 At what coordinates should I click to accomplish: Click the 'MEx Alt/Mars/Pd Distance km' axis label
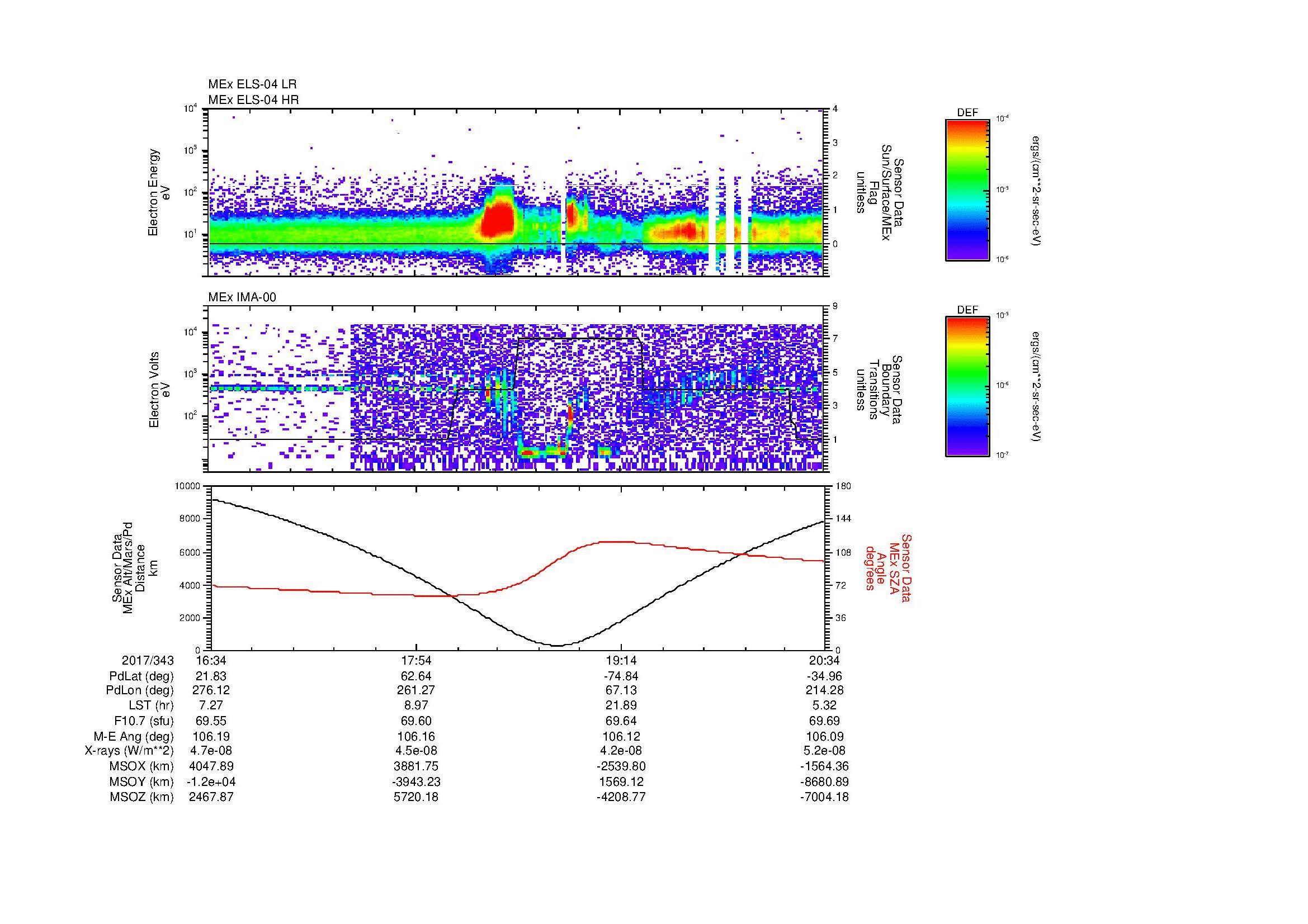click(x=134, y=567)
